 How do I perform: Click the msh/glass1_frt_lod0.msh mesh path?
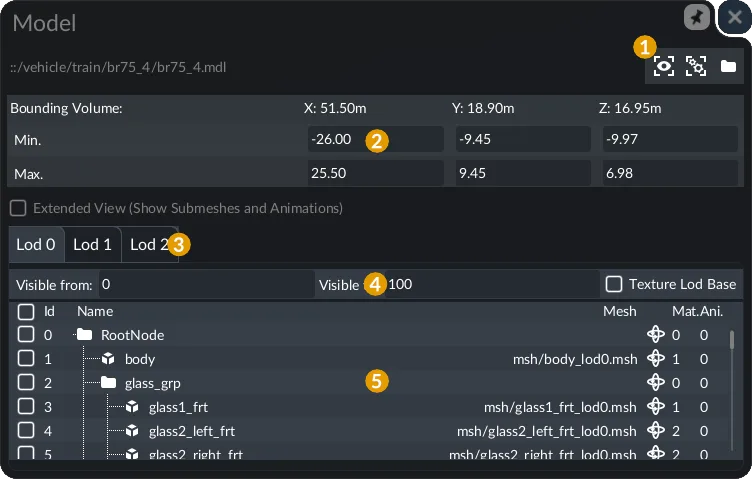tap(560, 407)
